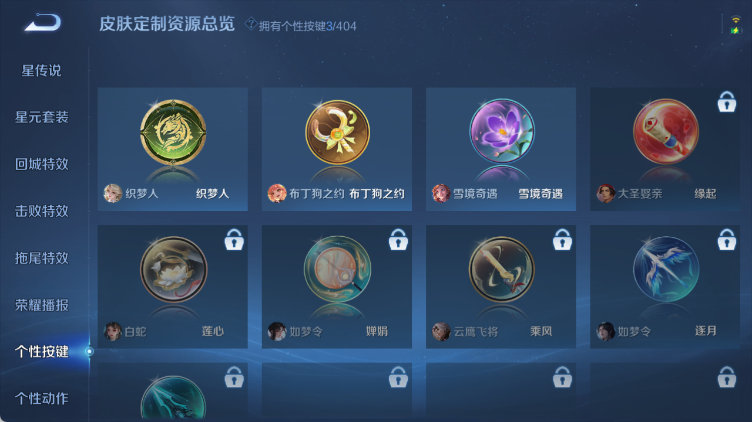Screen dimensions: 752x422
Task: Click the lock icon on 缘起 card
Action: (x=727, y=102)
